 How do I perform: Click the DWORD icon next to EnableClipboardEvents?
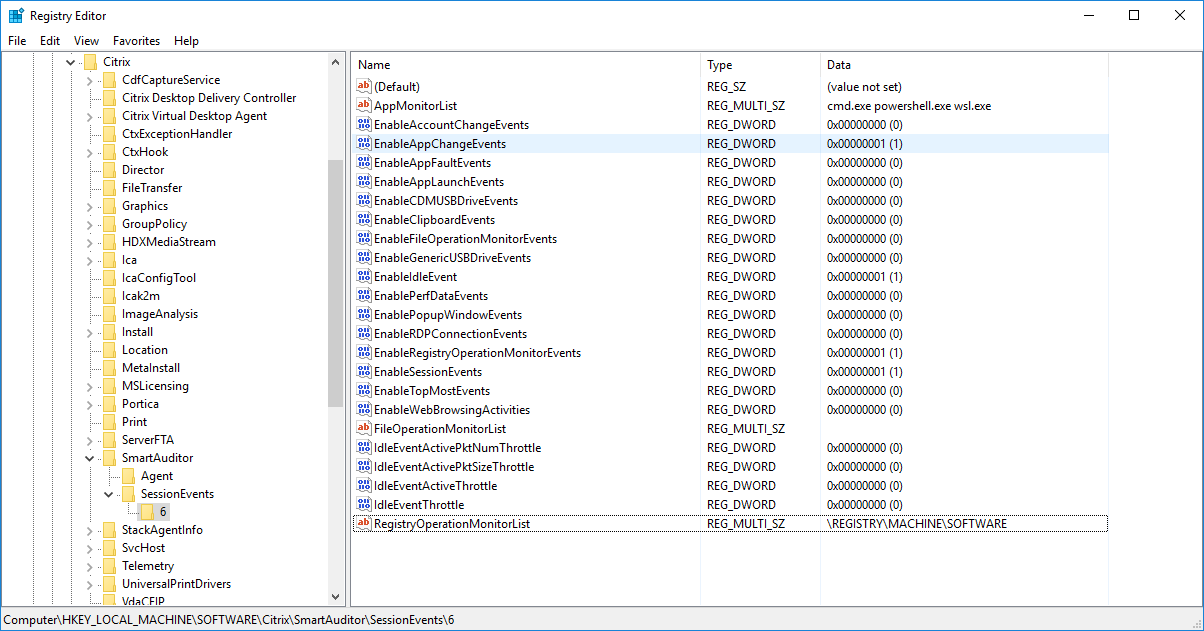point(364,219)
